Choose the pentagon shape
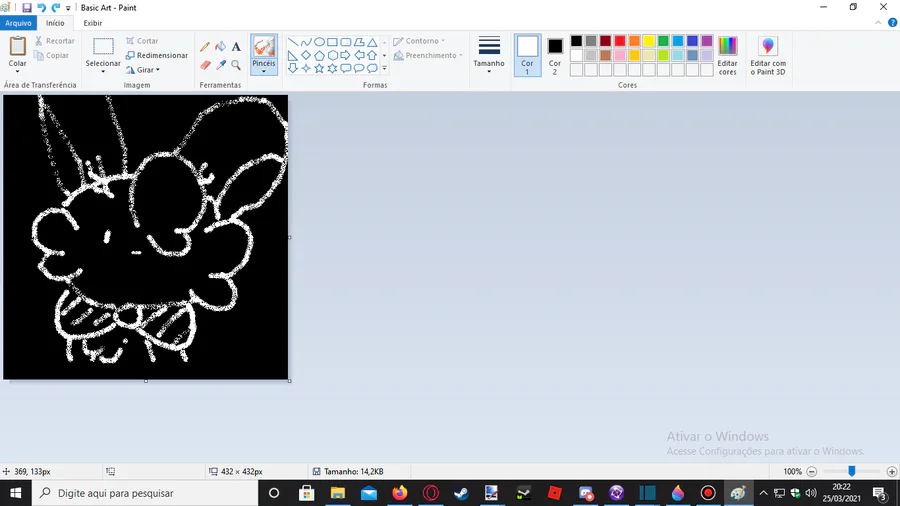This screenshot has width=900, height=506. tap(319, 55)
